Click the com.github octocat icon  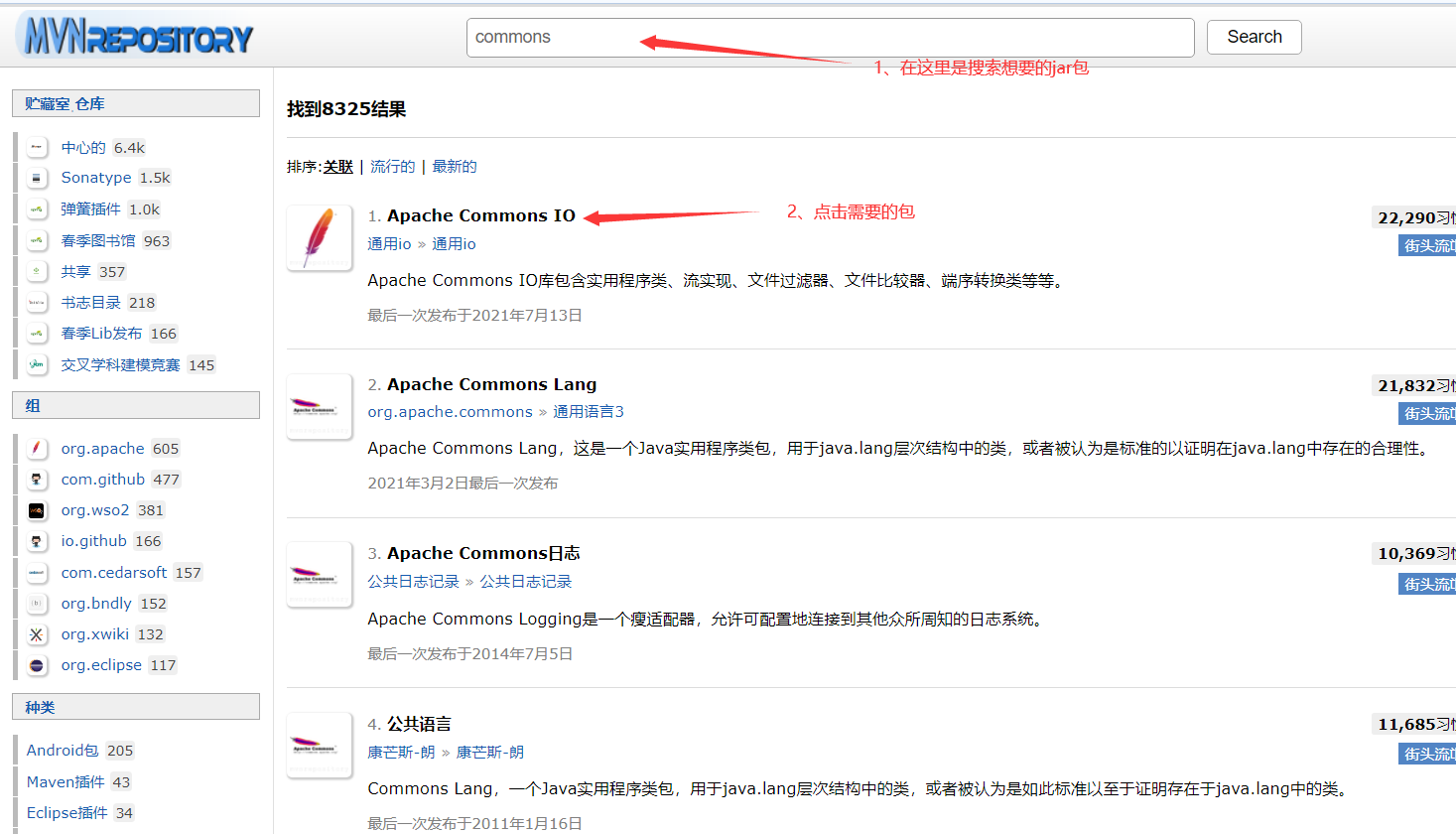(37, 479)
